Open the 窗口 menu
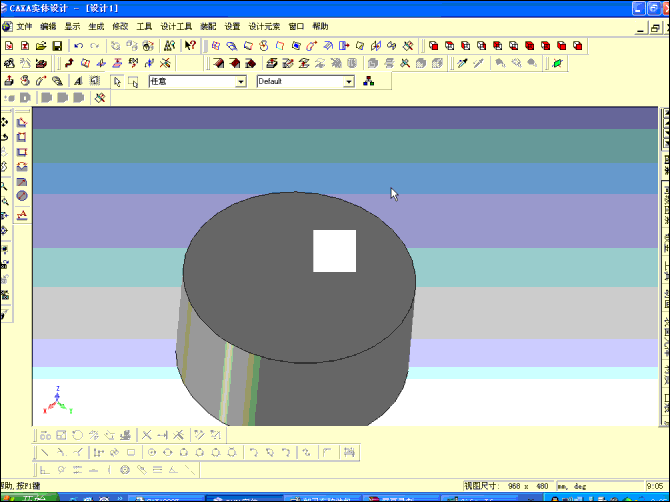This screenshot has height=502, width=670. point(296,26)
